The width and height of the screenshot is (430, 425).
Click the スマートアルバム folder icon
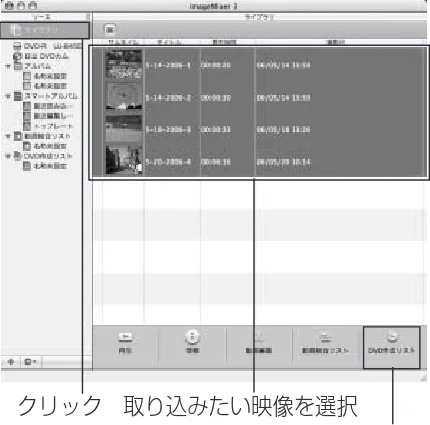17,96
